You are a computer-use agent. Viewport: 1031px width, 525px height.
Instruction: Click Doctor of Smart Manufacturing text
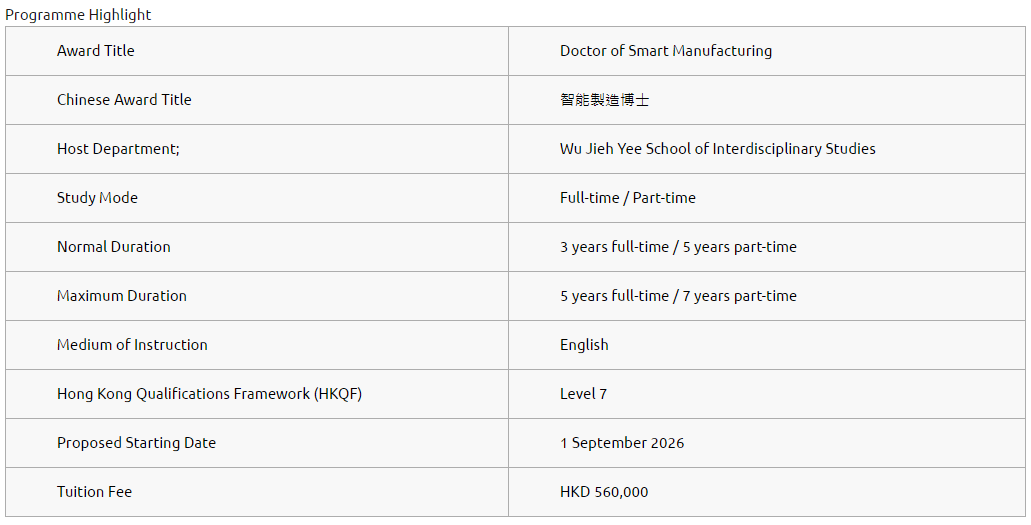[665, 51]
